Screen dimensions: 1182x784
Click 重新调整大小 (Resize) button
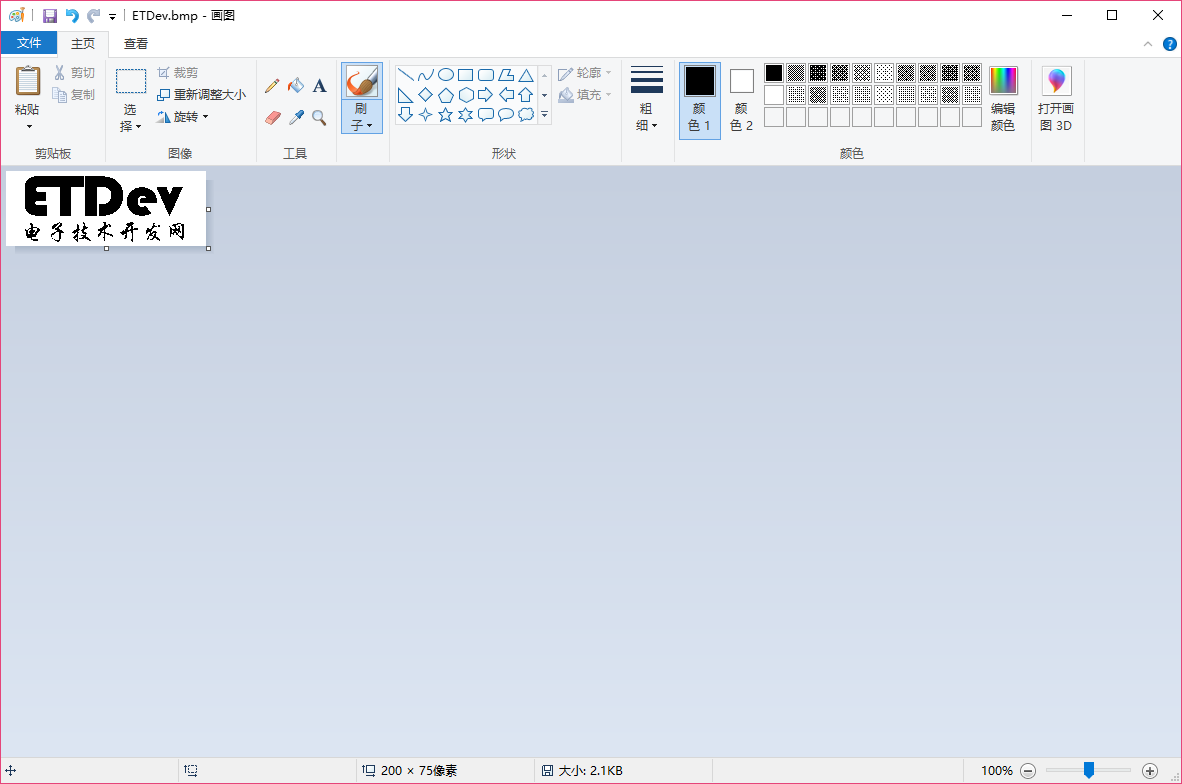(201, 95)
